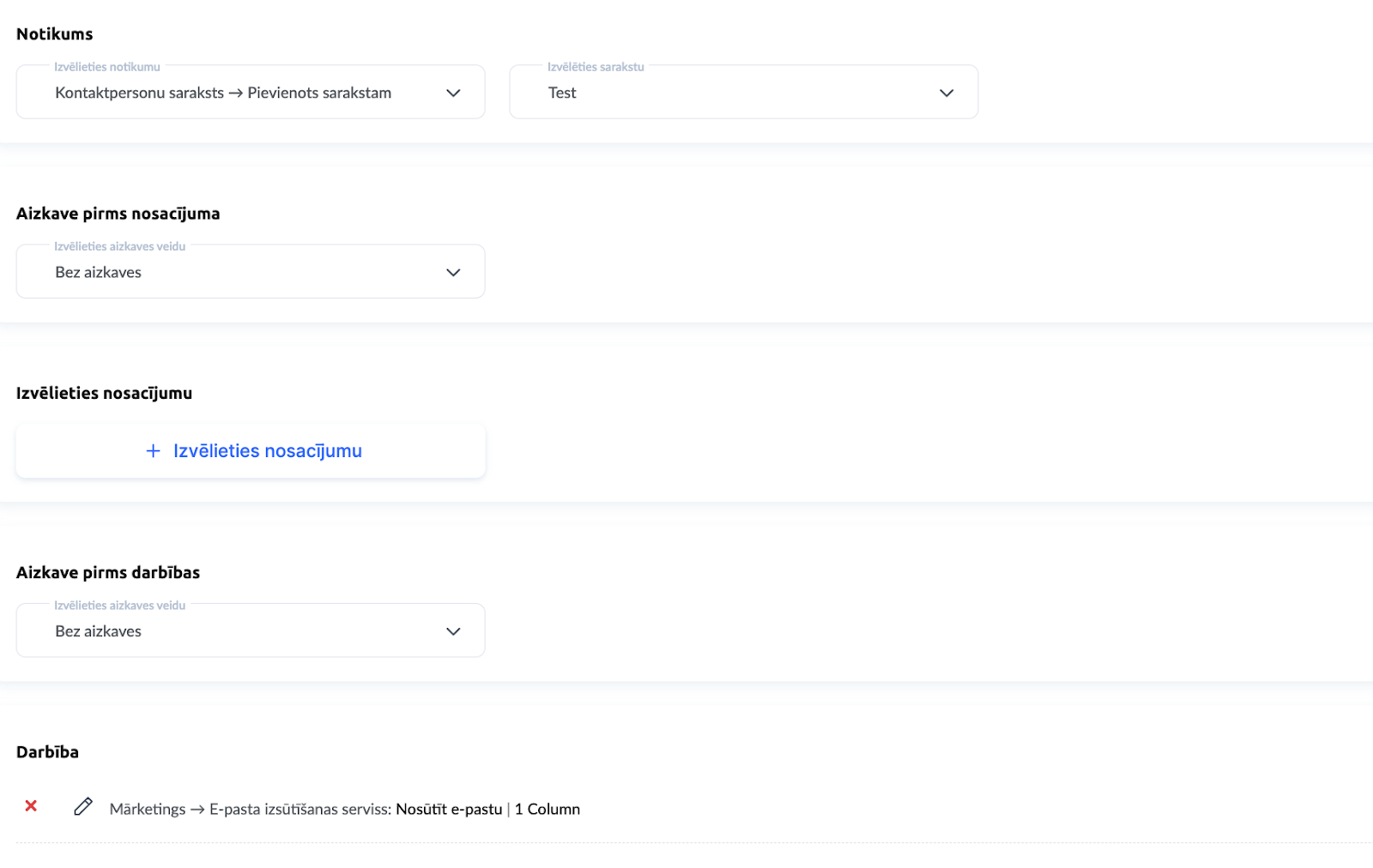
Task: Delete the email action with red X
Action: point(31,806)
